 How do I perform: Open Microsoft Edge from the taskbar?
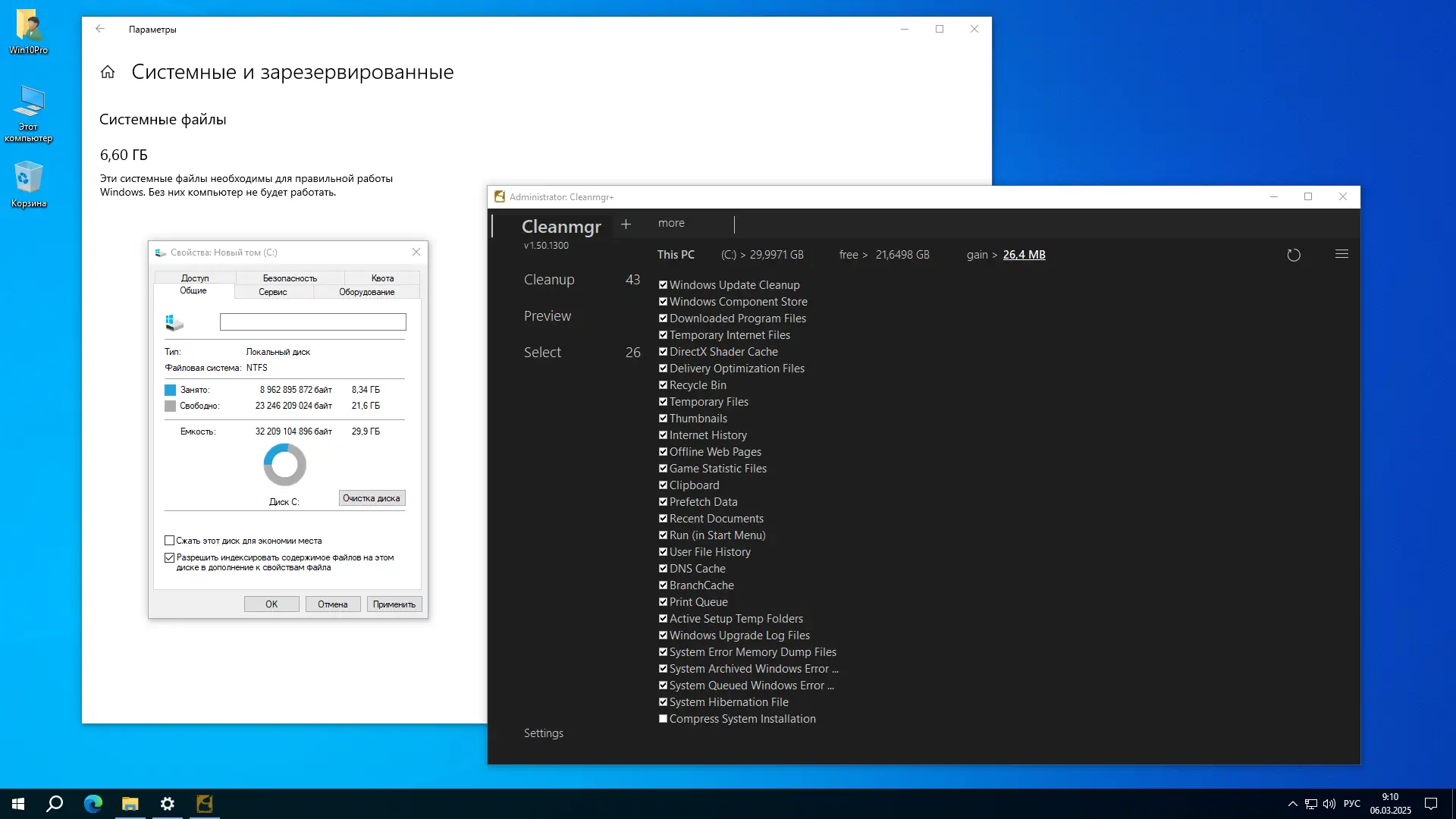coord(93,804)
